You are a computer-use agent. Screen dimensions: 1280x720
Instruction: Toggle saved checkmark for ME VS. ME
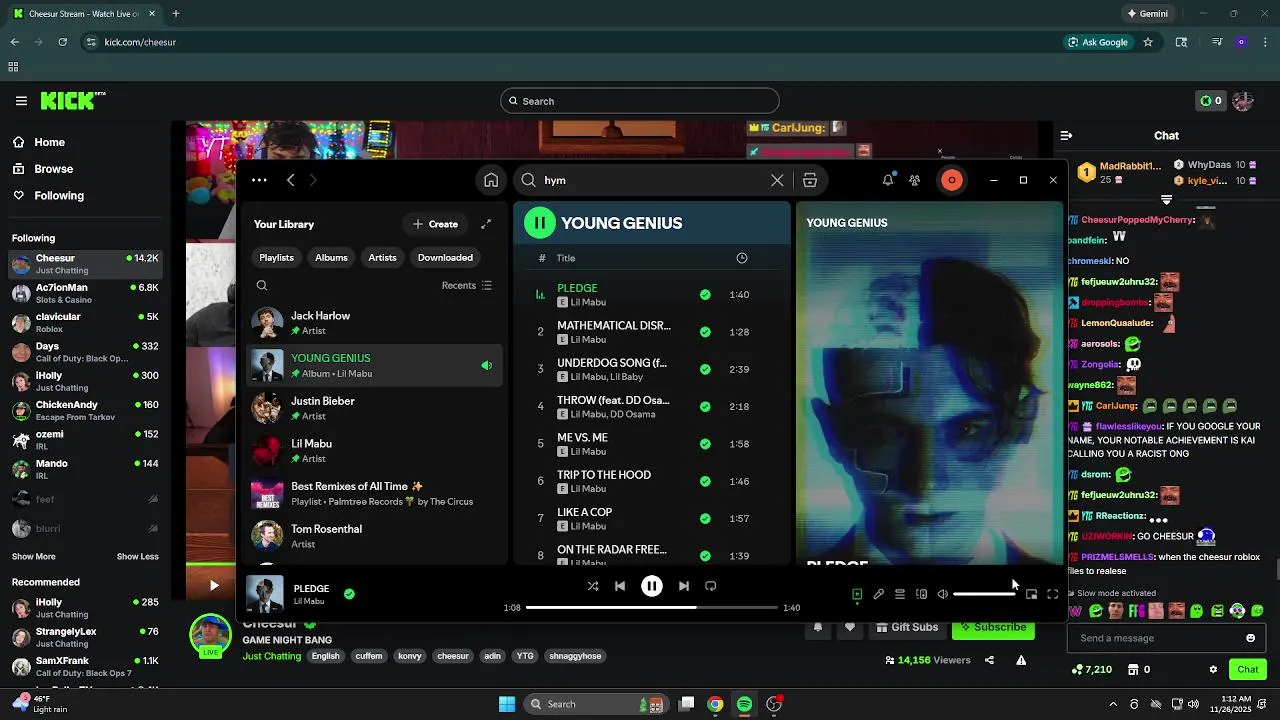point(705,444)
